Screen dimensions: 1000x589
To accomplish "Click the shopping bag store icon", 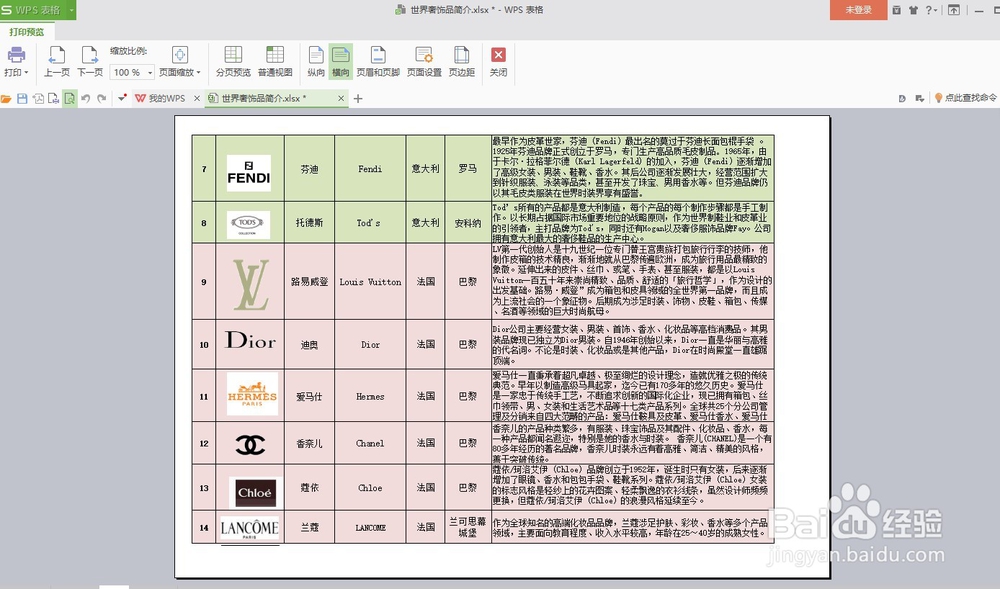I will (897, 10).
